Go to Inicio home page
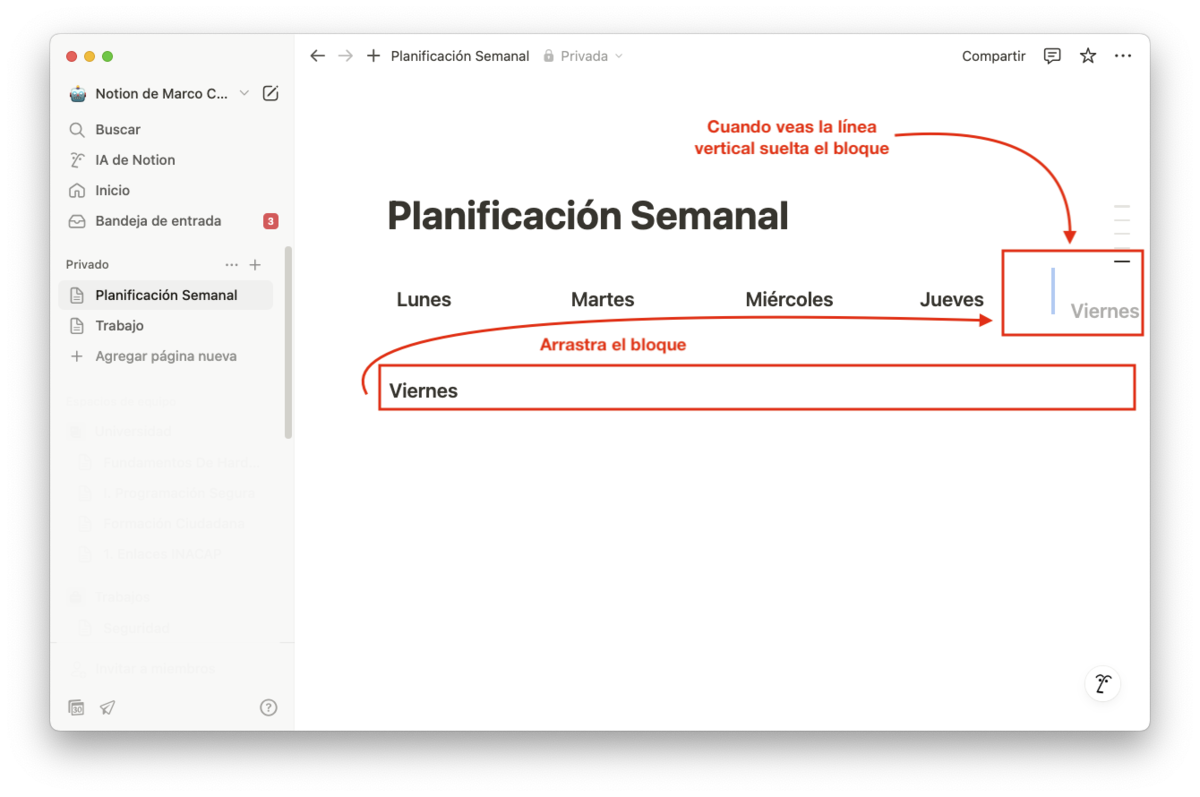The image size is (1200, 797). pos(112,190)
